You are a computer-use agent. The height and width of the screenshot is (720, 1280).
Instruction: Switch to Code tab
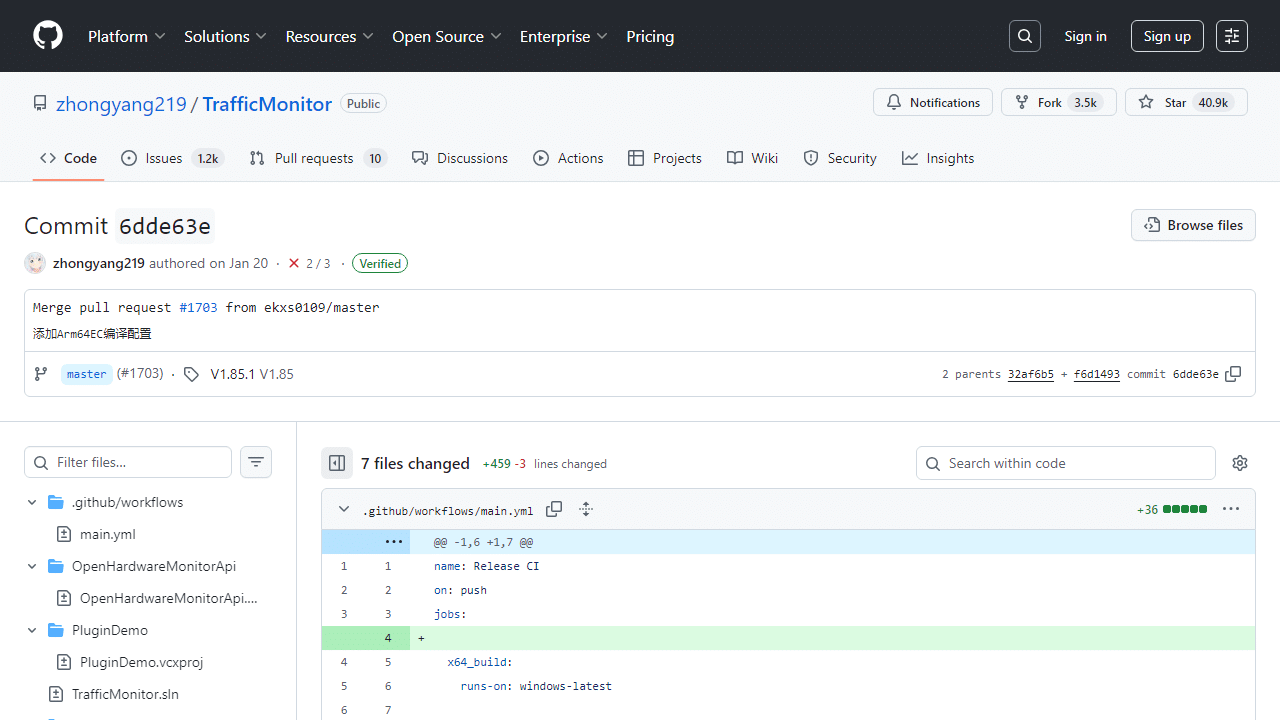(x=68, y=158)
